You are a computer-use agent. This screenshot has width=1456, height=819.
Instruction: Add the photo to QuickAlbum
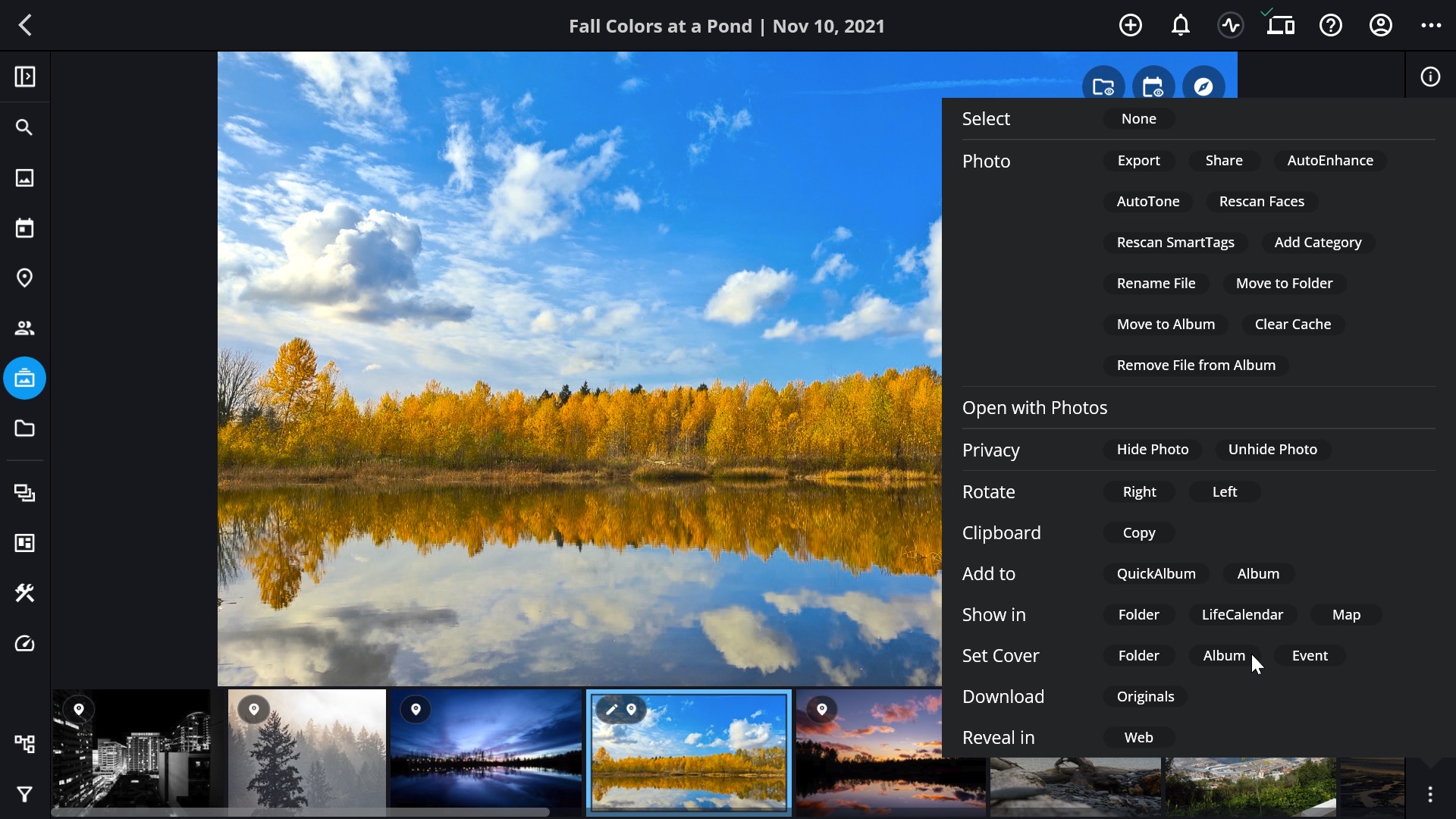[x=1156, y=574]
